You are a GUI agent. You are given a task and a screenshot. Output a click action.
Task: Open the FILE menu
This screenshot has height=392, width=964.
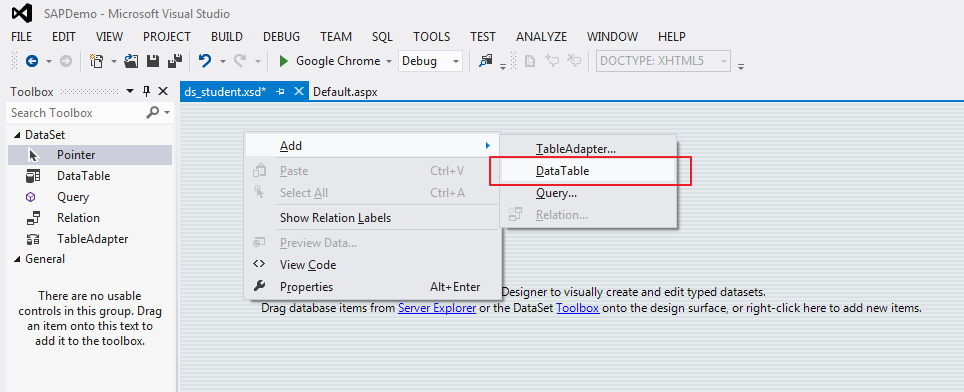click(22, 37)
